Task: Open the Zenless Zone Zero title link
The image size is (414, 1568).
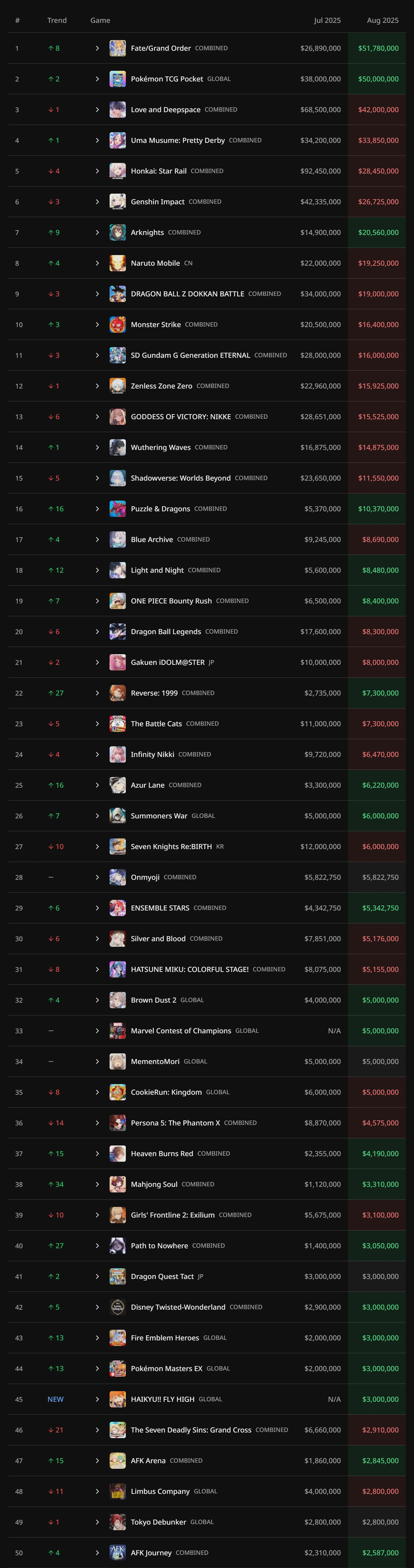Action: tap(161, 386)
